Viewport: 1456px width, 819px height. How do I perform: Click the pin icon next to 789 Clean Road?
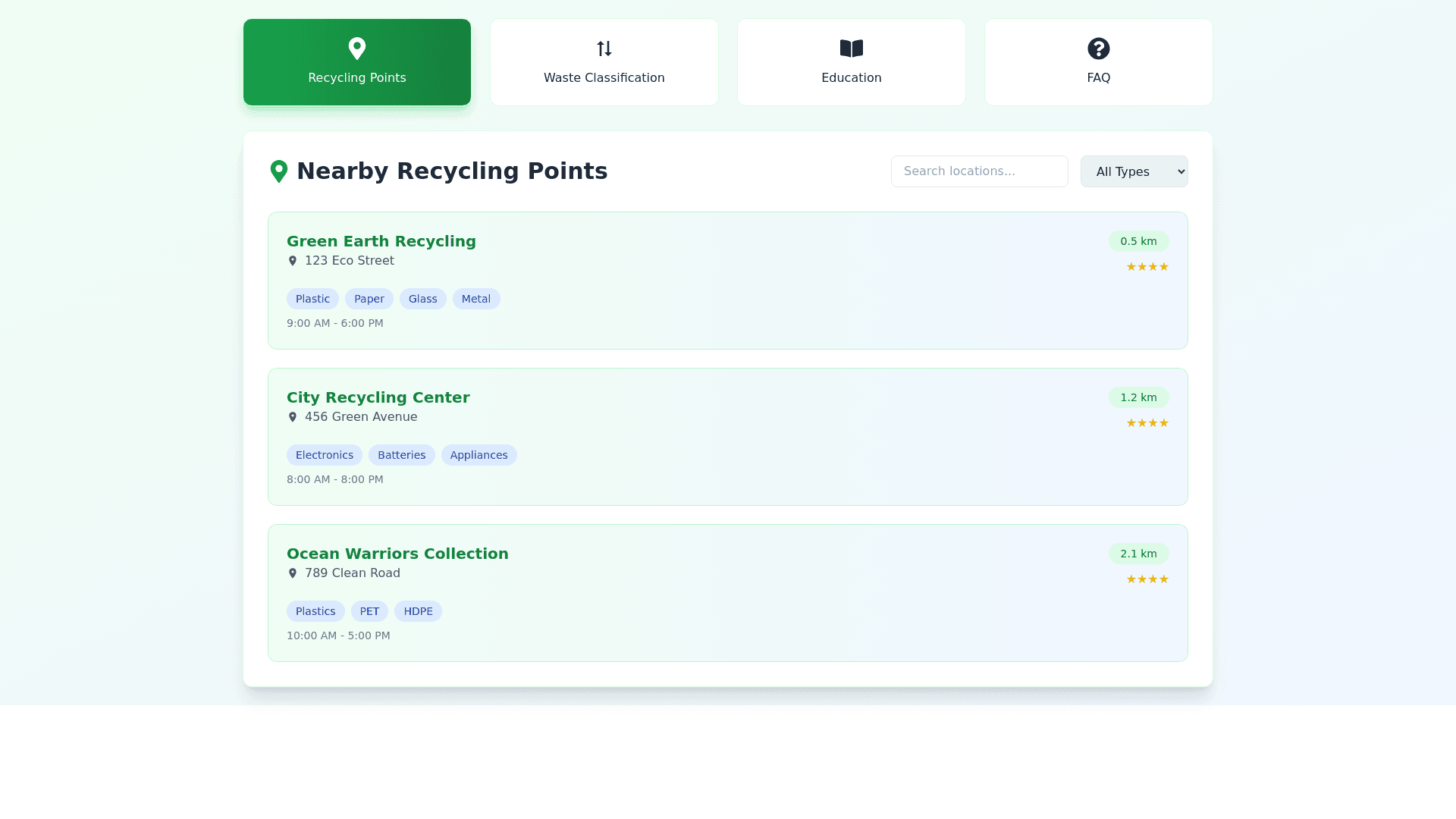point(293,573)
